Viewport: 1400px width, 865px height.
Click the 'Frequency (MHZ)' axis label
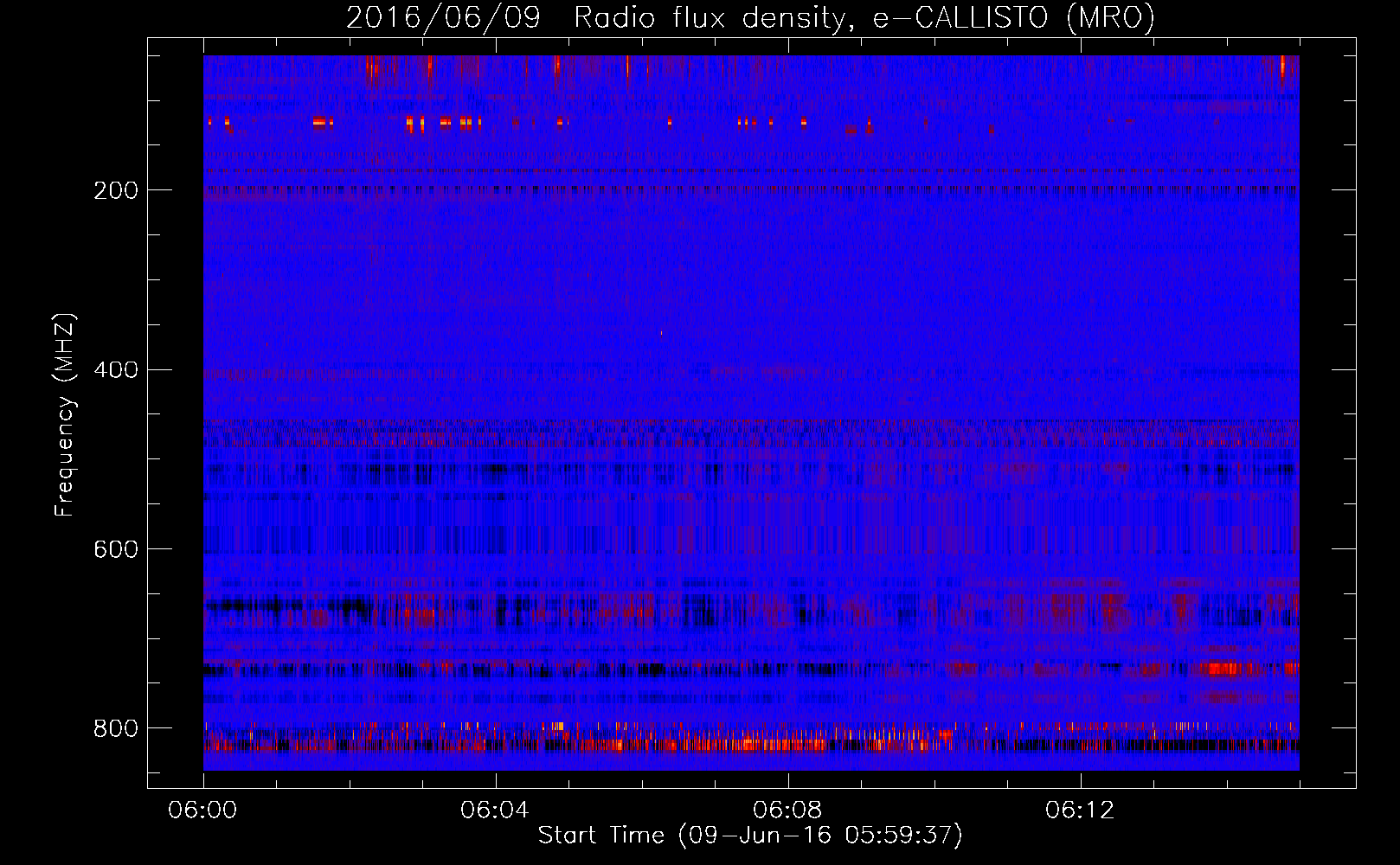65,414
